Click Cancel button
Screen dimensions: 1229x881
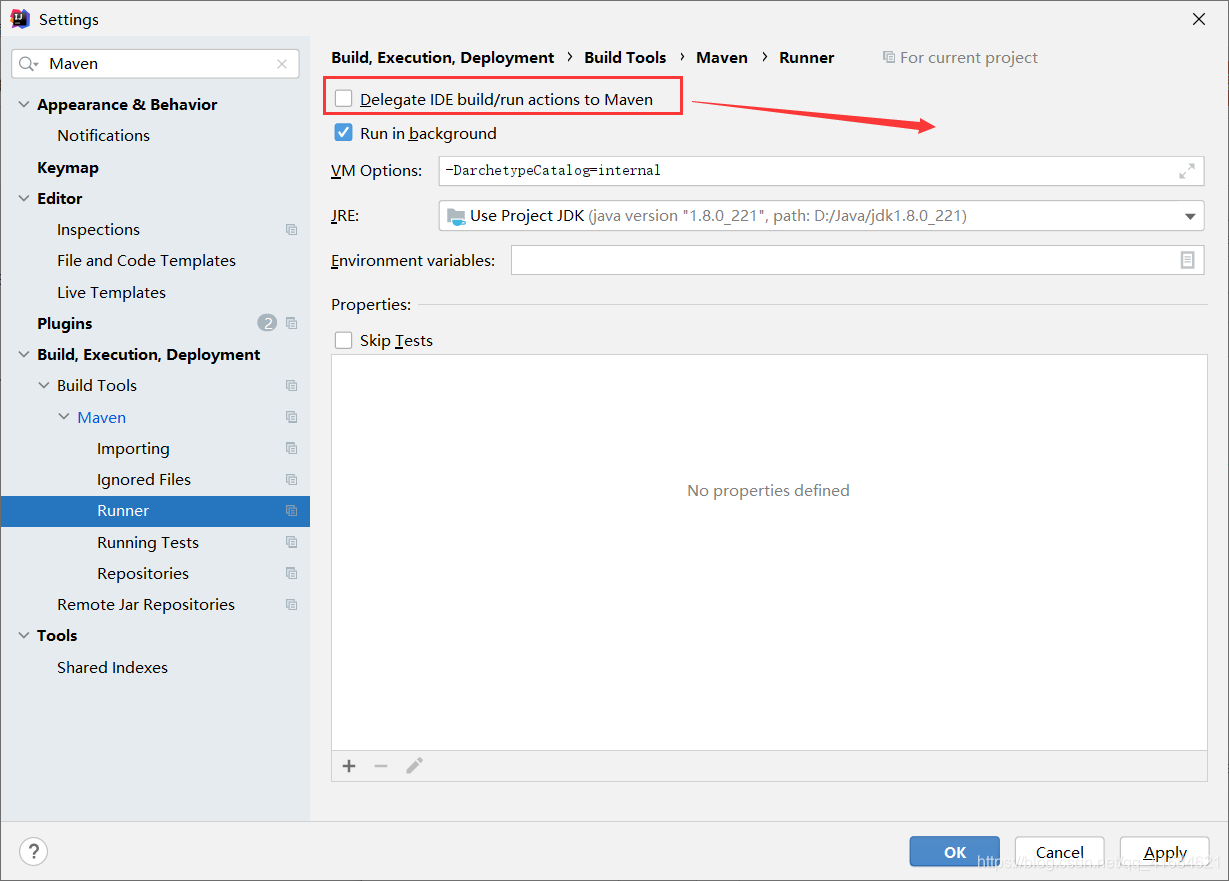point(1060,852)
